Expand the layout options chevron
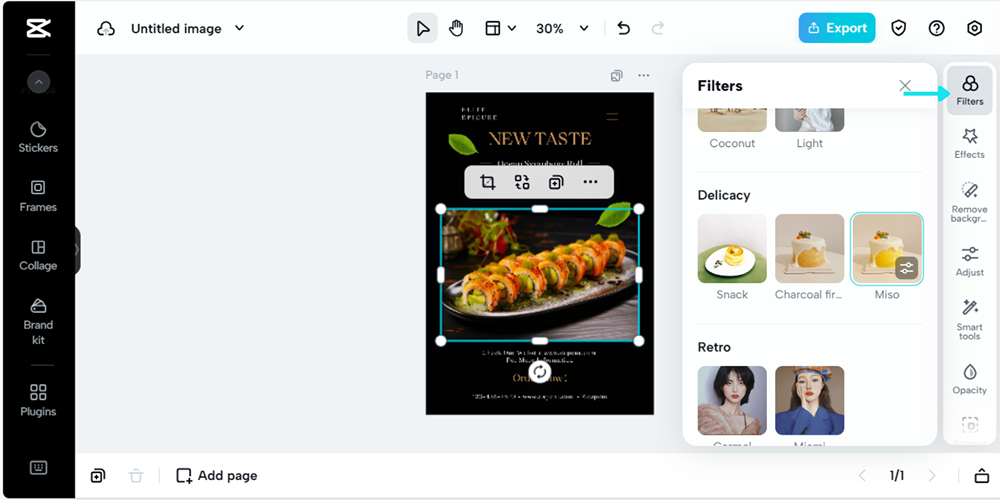The width and height of the screenshot is (1000, 500). 511,28
